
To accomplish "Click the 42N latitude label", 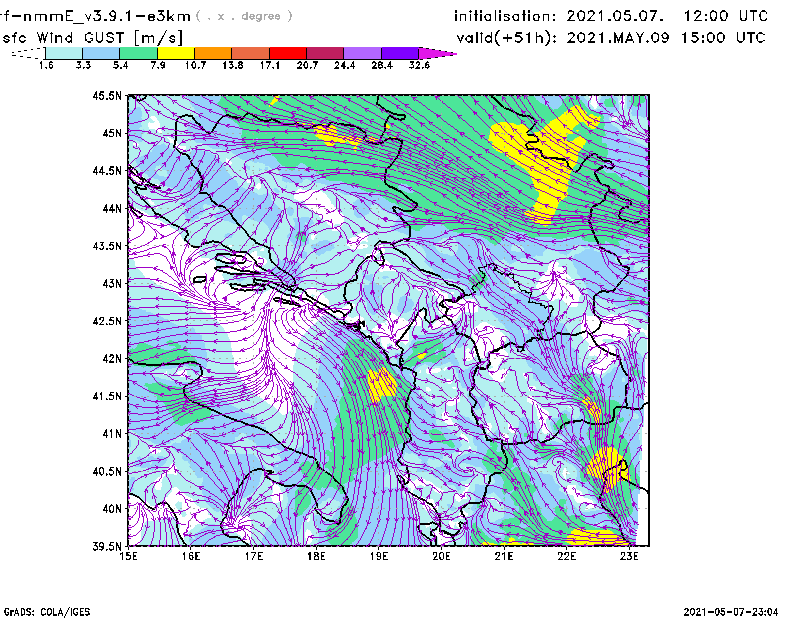I will (112, 359).
